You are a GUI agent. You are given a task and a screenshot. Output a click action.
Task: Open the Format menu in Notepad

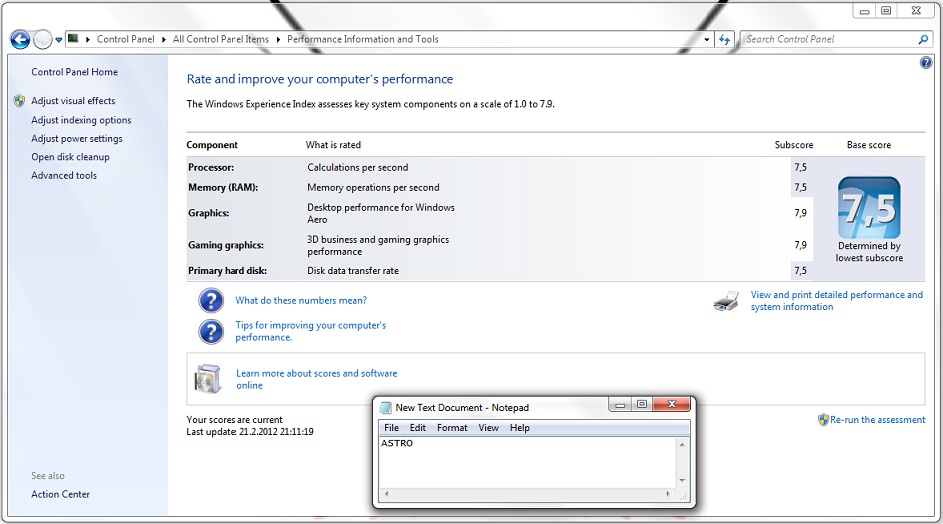452,428
